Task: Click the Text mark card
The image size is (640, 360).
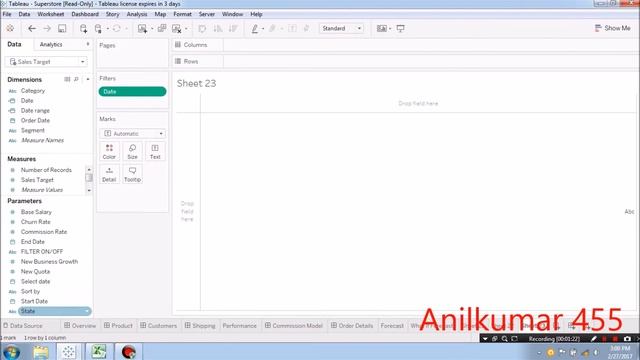Action: (155, 151)
